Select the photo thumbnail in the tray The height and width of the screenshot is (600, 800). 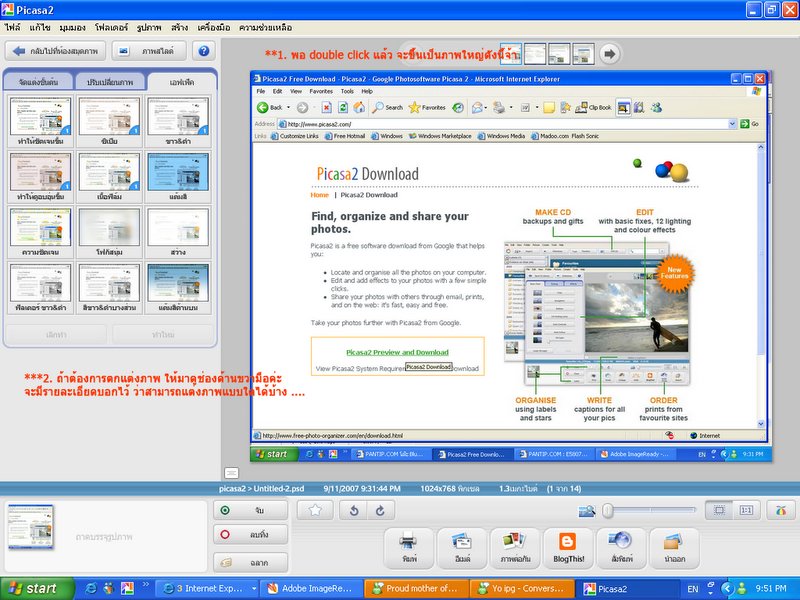(31, 527)
